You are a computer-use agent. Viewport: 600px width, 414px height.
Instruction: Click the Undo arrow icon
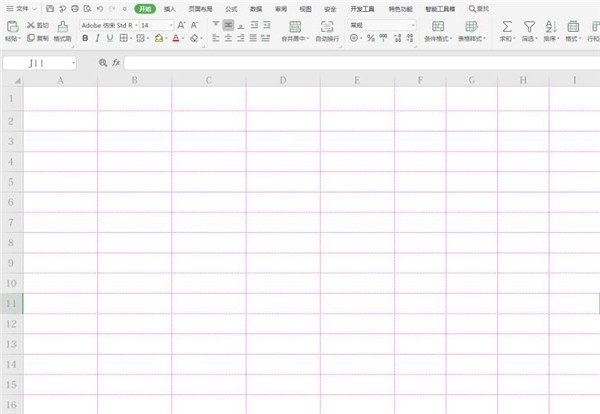pyautogui.click(x=100, y=8)
